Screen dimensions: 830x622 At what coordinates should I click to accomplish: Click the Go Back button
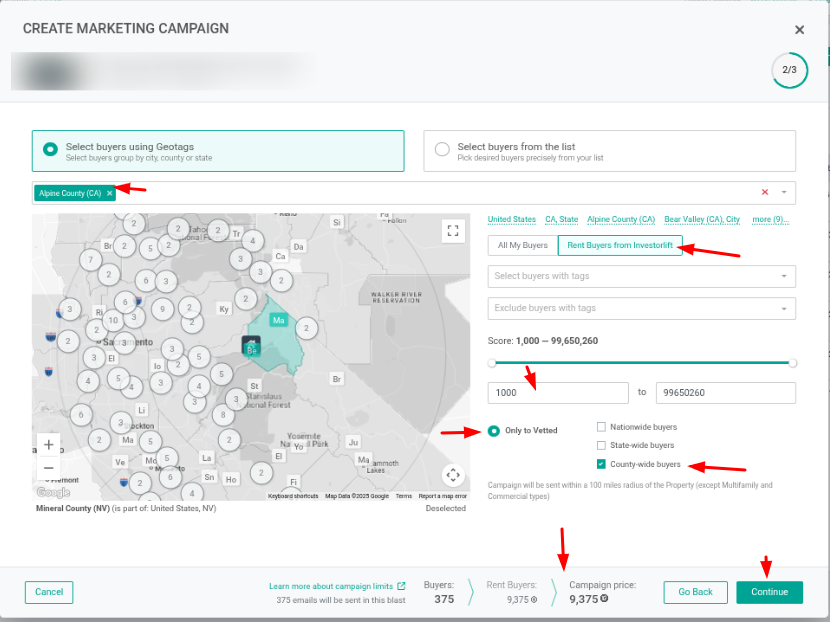click(695, 592)
